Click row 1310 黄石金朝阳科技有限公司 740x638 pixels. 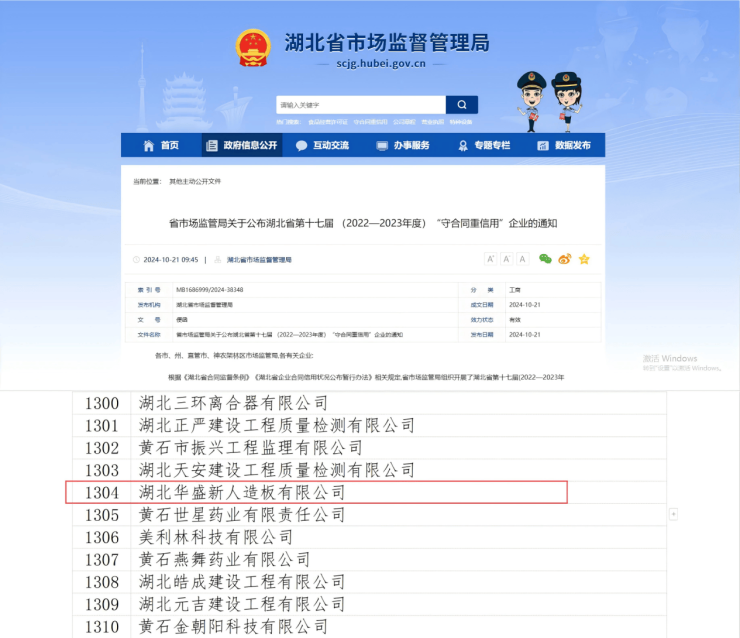pyautogui.click(x=369, y=627)
